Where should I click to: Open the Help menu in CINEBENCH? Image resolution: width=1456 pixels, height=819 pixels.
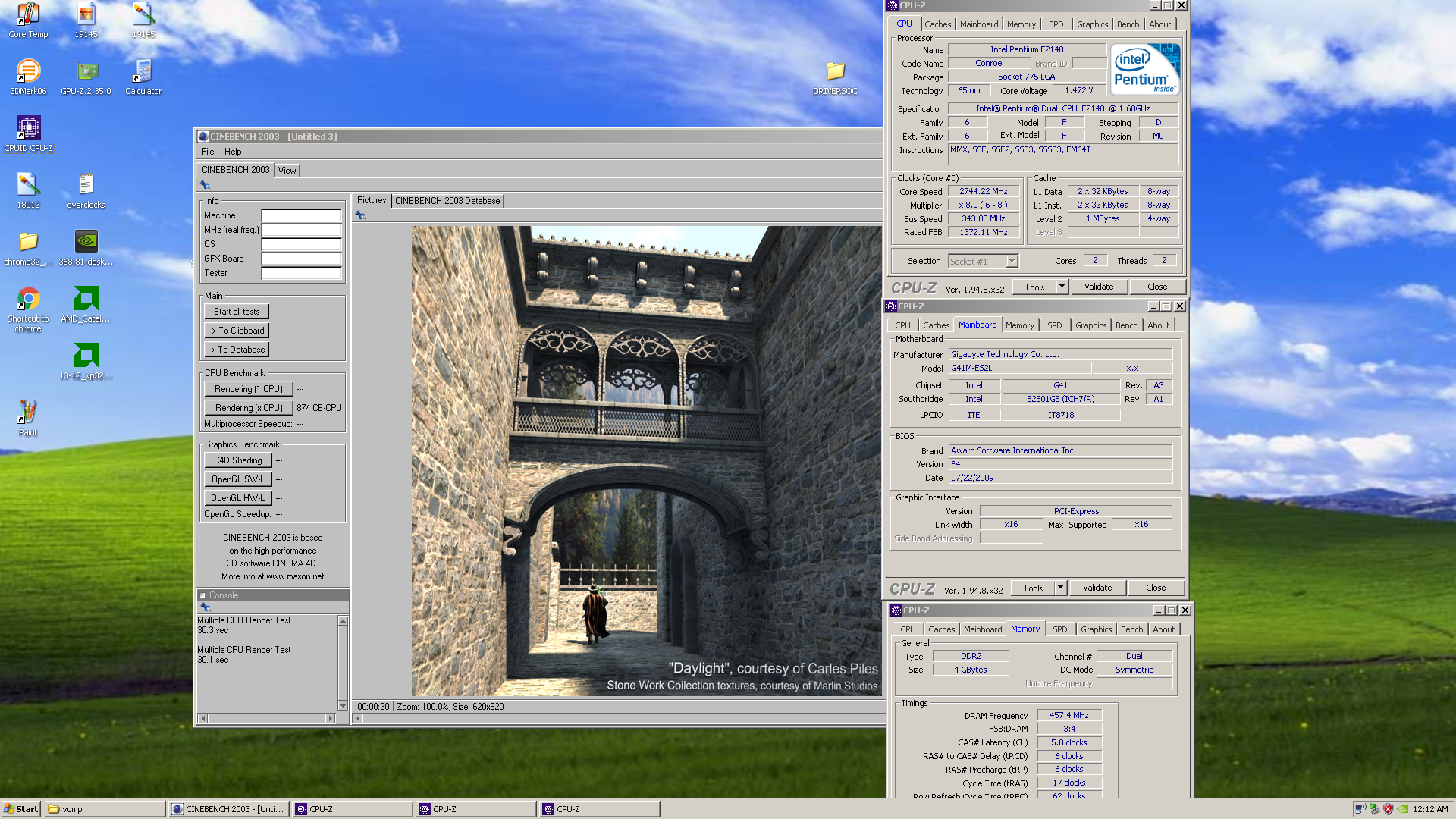click(x=233, y=152)
